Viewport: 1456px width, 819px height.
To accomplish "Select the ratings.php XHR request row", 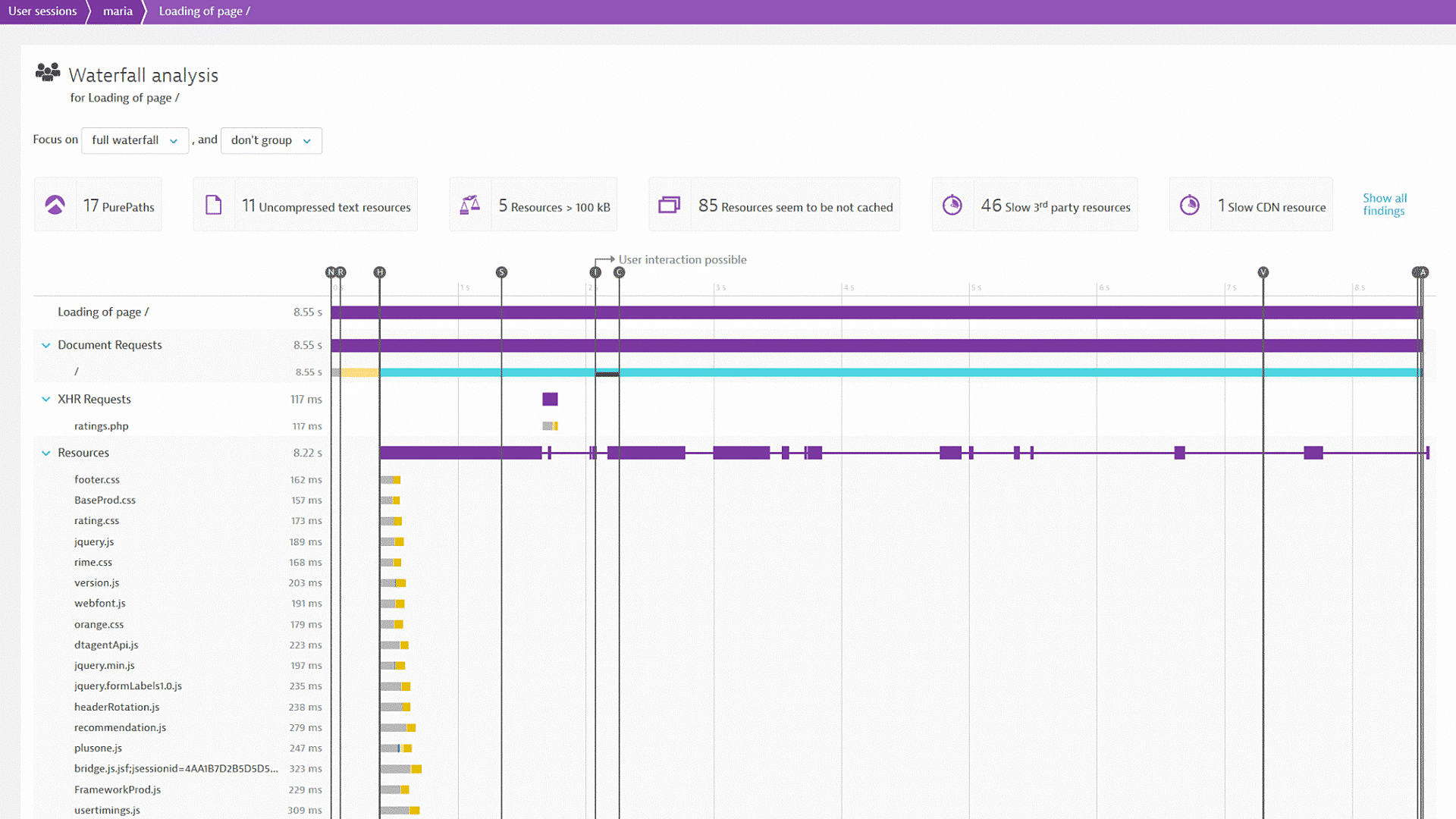I will pyautogui.click(x=100, y=425).
